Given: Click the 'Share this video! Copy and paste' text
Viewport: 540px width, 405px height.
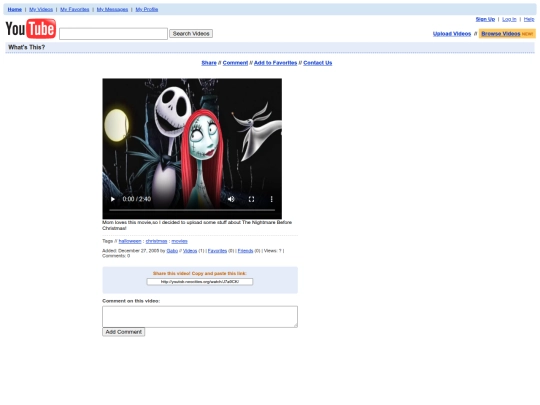Looking at the screenshot, I should [x=200, y=273].
